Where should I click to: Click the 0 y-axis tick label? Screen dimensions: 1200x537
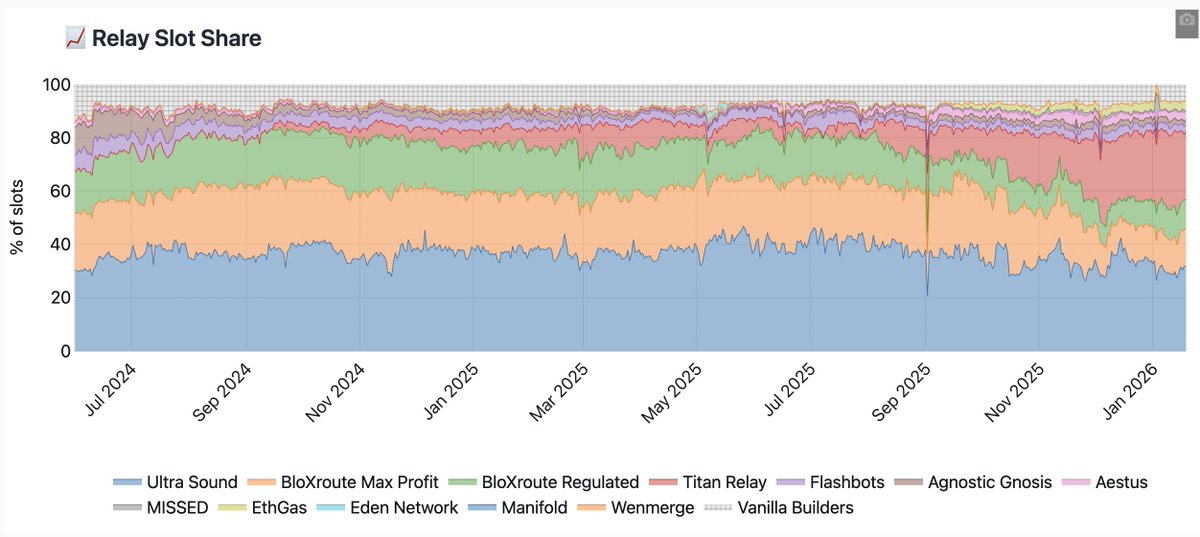(x=66, y=351)
